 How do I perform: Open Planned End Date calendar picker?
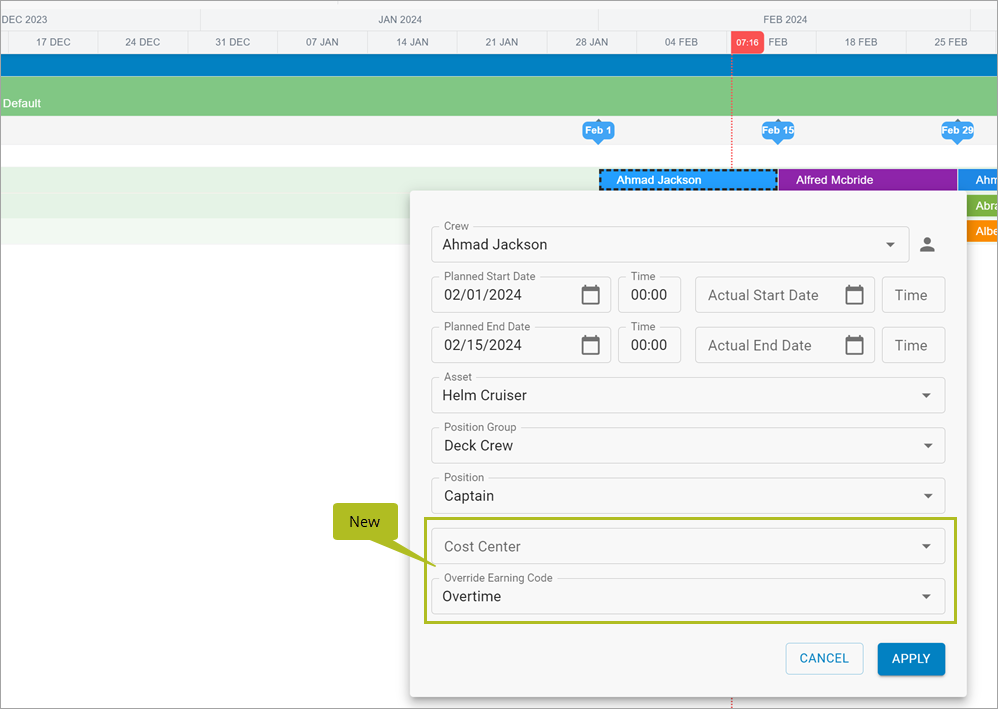pyautogui.click(x=590, y=345)
